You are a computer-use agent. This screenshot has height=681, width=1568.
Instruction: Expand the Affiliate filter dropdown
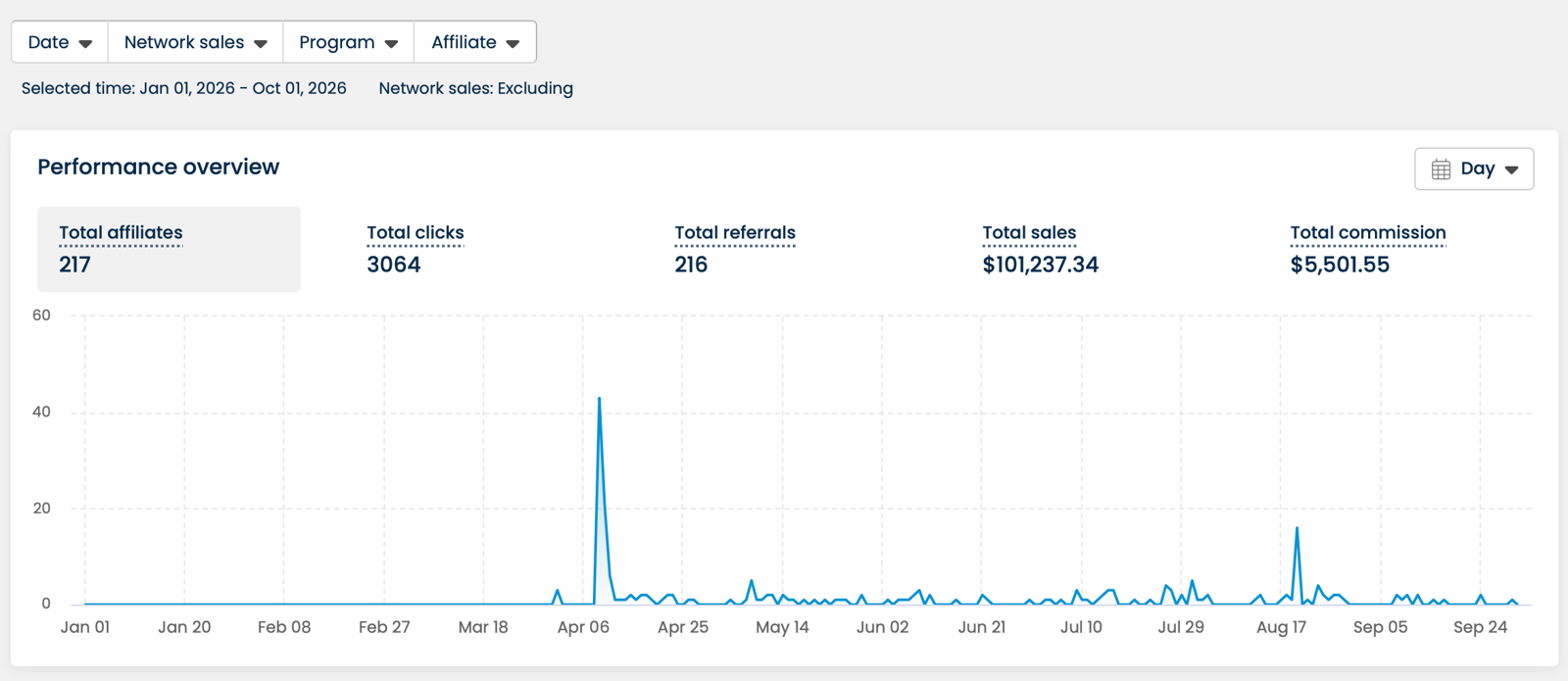pyautogui.click(x=475, y=42)
